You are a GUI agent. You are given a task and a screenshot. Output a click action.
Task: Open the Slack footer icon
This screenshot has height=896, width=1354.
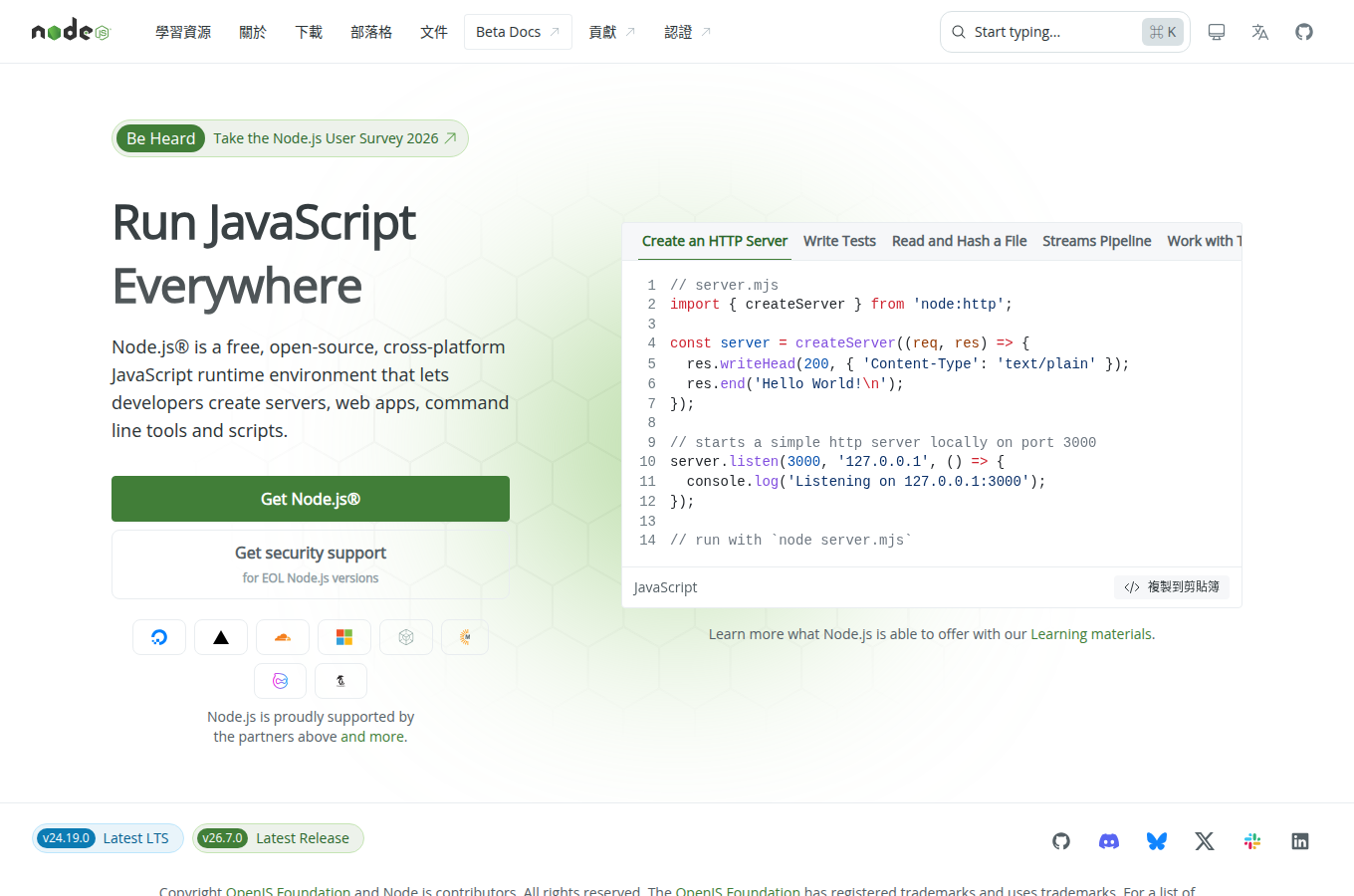(x=1252, y=841)
